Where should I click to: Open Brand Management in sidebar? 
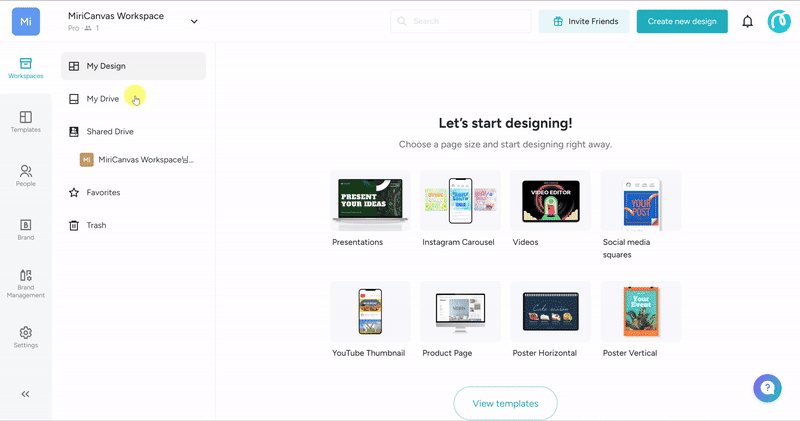(26, 283)
